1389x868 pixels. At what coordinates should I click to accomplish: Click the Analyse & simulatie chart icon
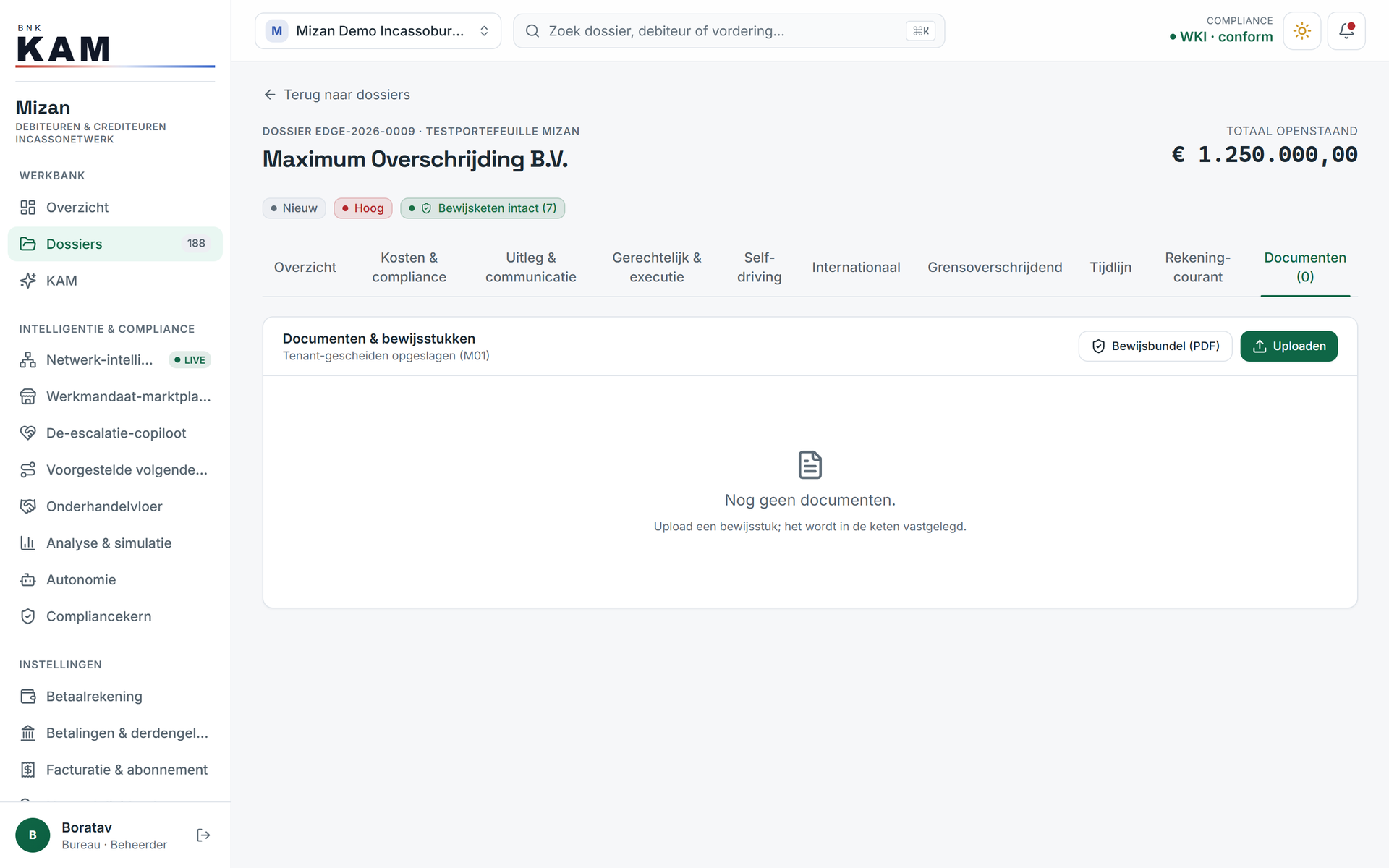27,543
